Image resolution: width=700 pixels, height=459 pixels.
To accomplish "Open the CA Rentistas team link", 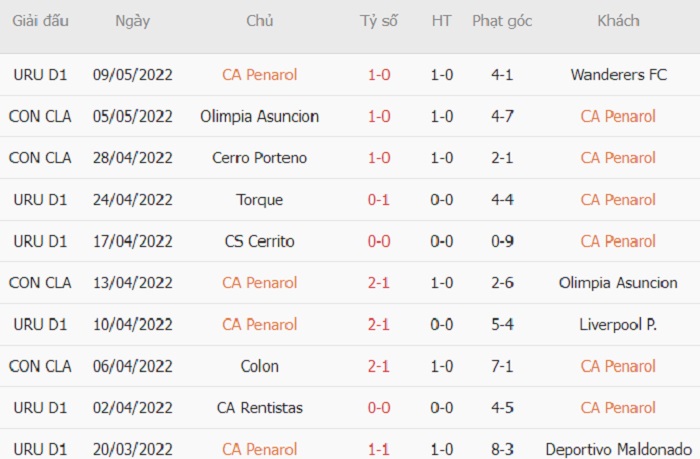I will (259, 408).
